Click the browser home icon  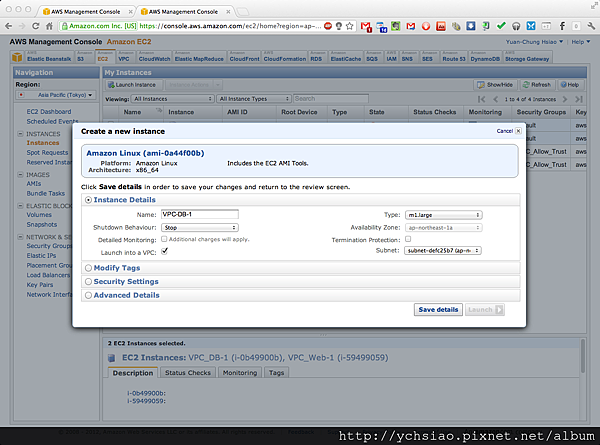click(x=49, y=26)
